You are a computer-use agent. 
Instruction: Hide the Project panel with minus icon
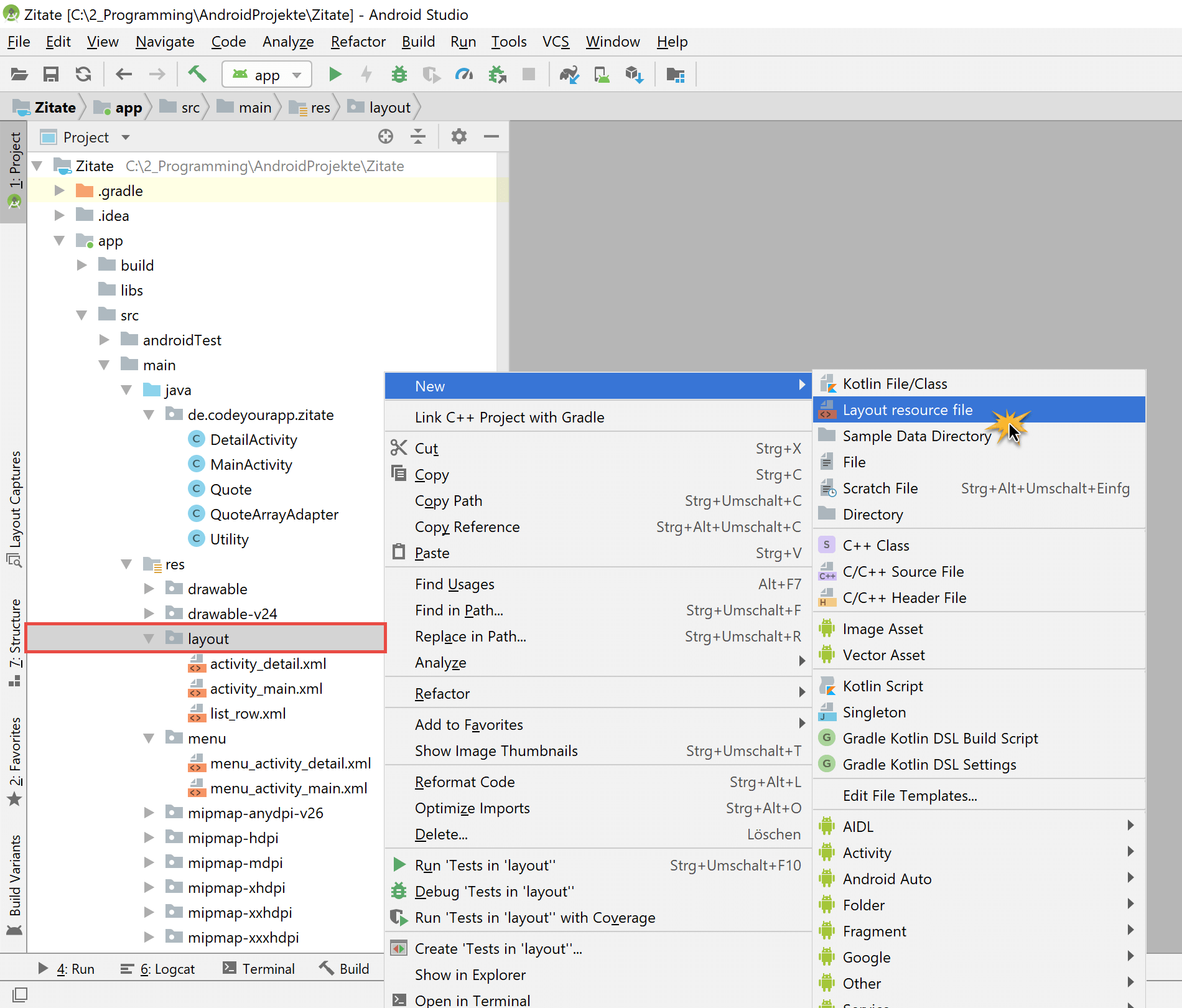click(491, 136)
